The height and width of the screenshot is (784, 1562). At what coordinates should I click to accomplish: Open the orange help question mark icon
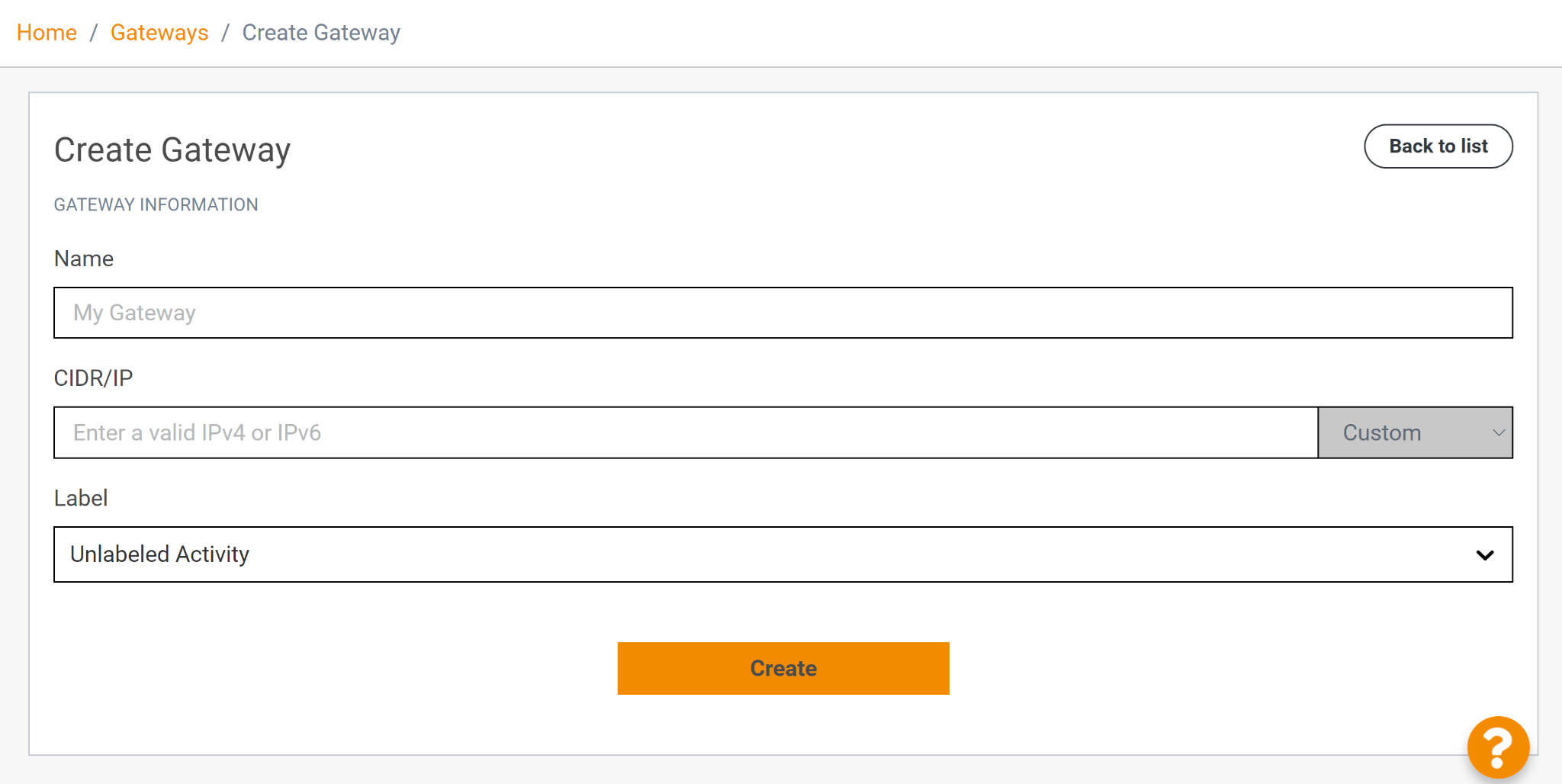[x=1497, y=747]
